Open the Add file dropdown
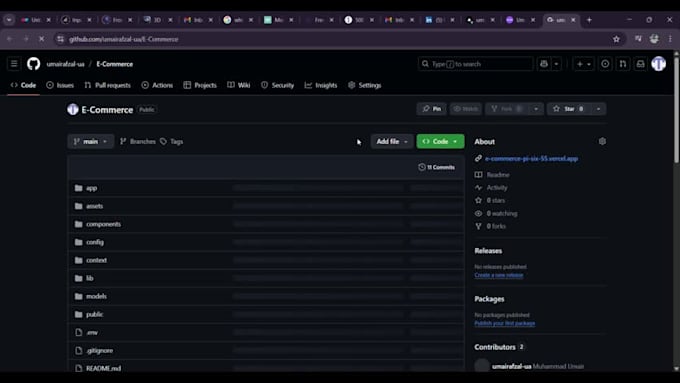680x383 pixels. click(392, 141)
